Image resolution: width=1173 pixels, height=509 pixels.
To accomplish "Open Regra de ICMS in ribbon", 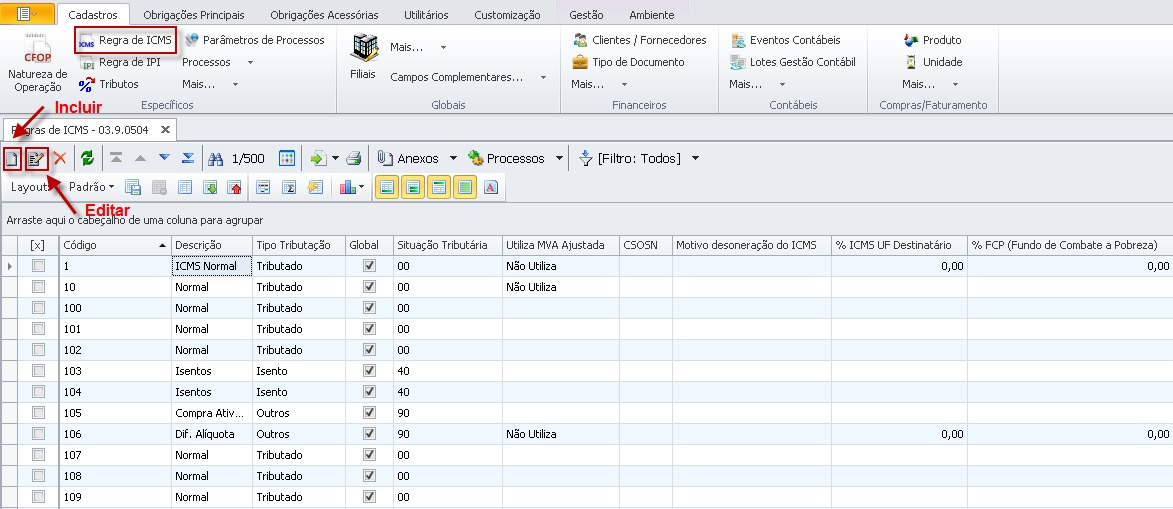I will point(126,40).
